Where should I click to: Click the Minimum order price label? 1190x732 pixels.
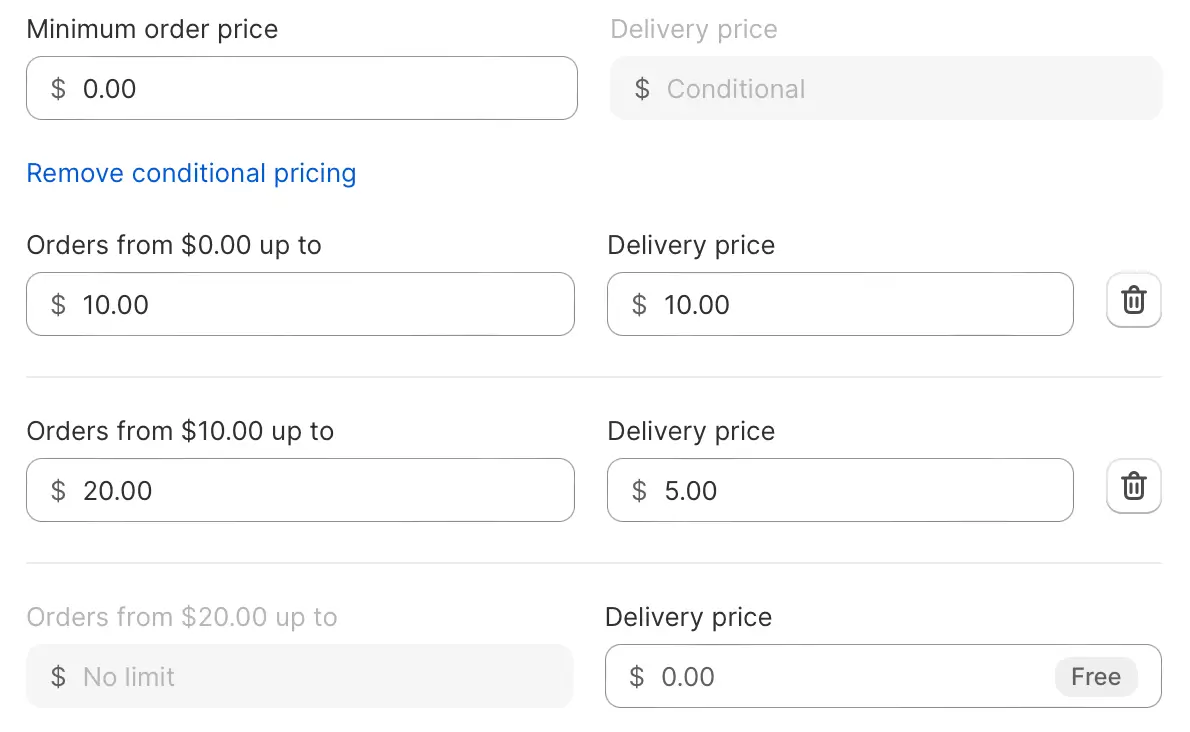[153, 29]
